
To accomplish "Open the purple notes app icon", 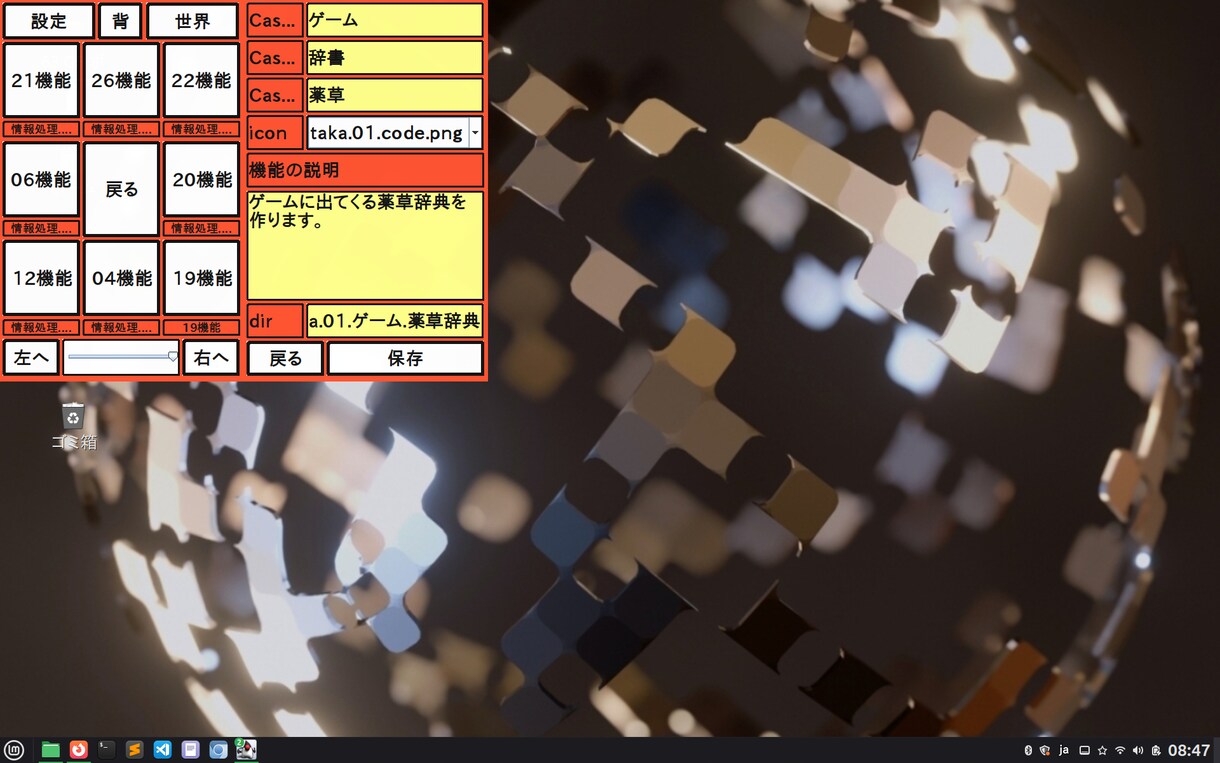I will pyautogui.click(x=190, y=750).
